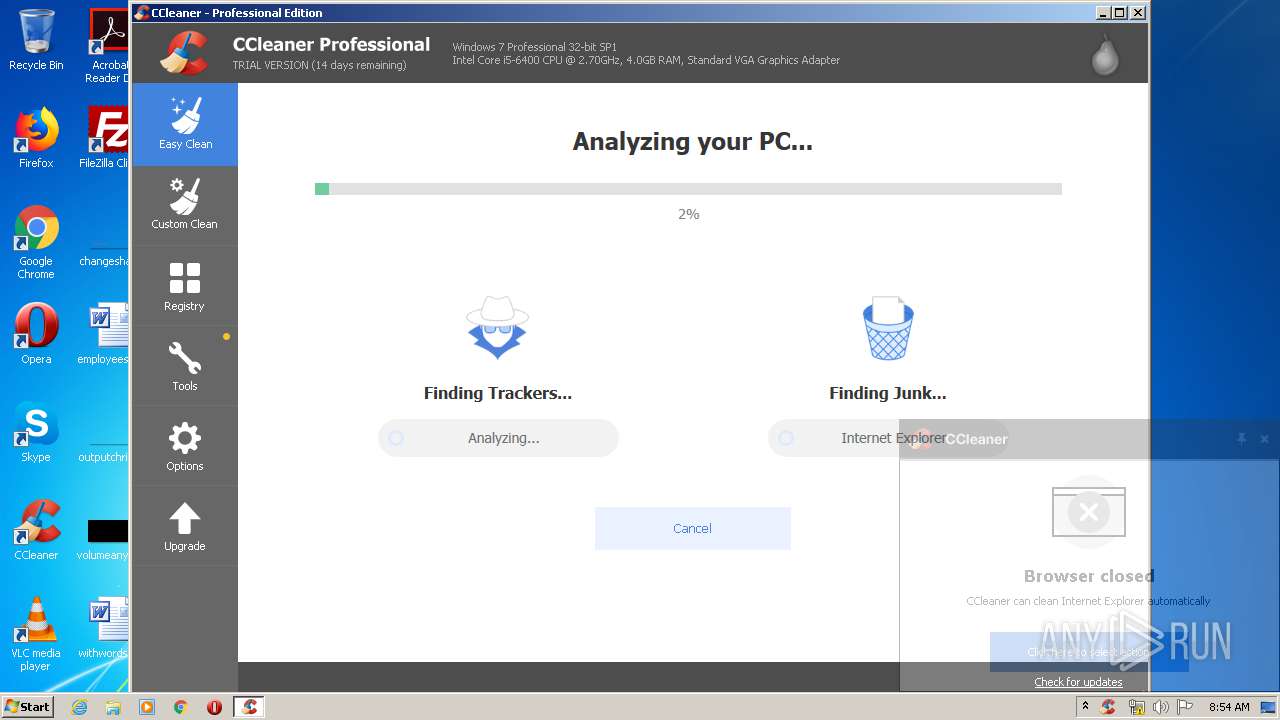Click the 'TRIAL VERSION (14 days remaining)' text
This screenshot has width=1280, height=720.
tap(319, 65)
